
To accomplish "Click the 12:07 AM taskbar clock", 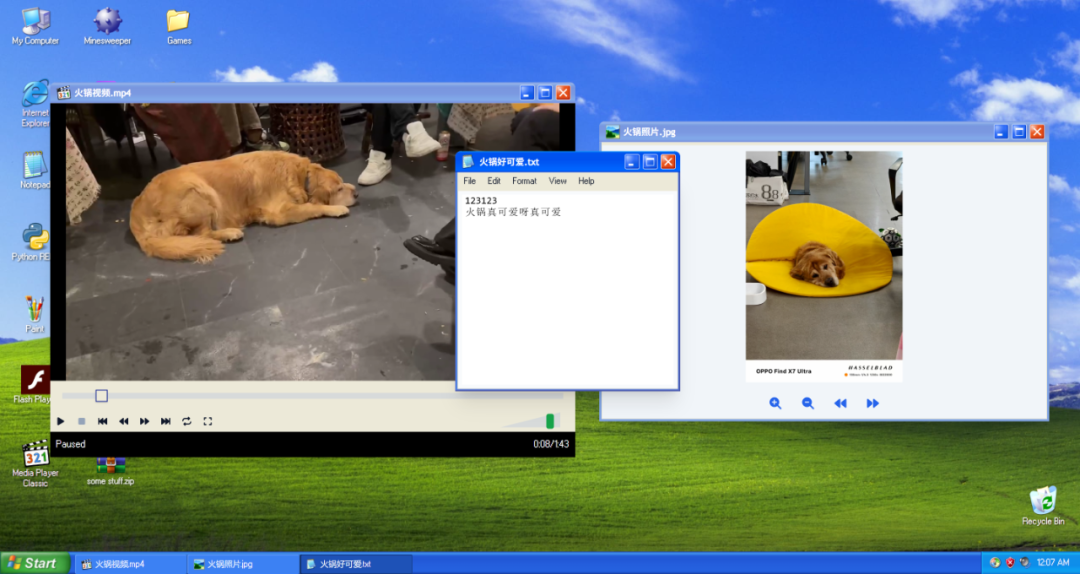I will (x=1053, y=563).
